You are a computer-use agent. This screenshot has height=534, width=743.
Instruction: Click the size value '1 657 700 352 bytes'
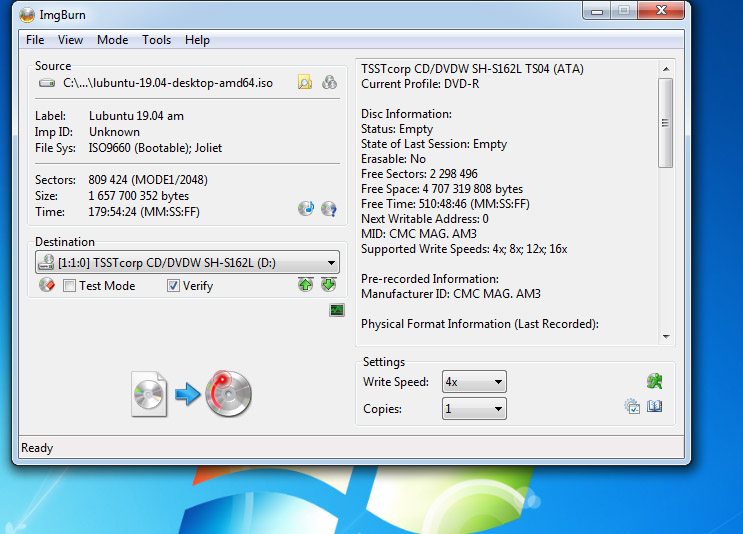(x=138, y=196)
